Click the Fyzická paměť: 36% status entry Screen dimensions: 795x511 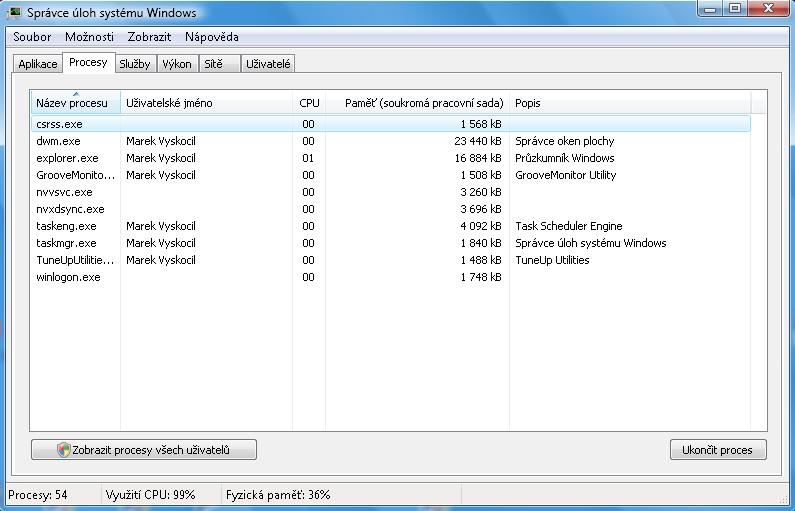coord(278,495)
